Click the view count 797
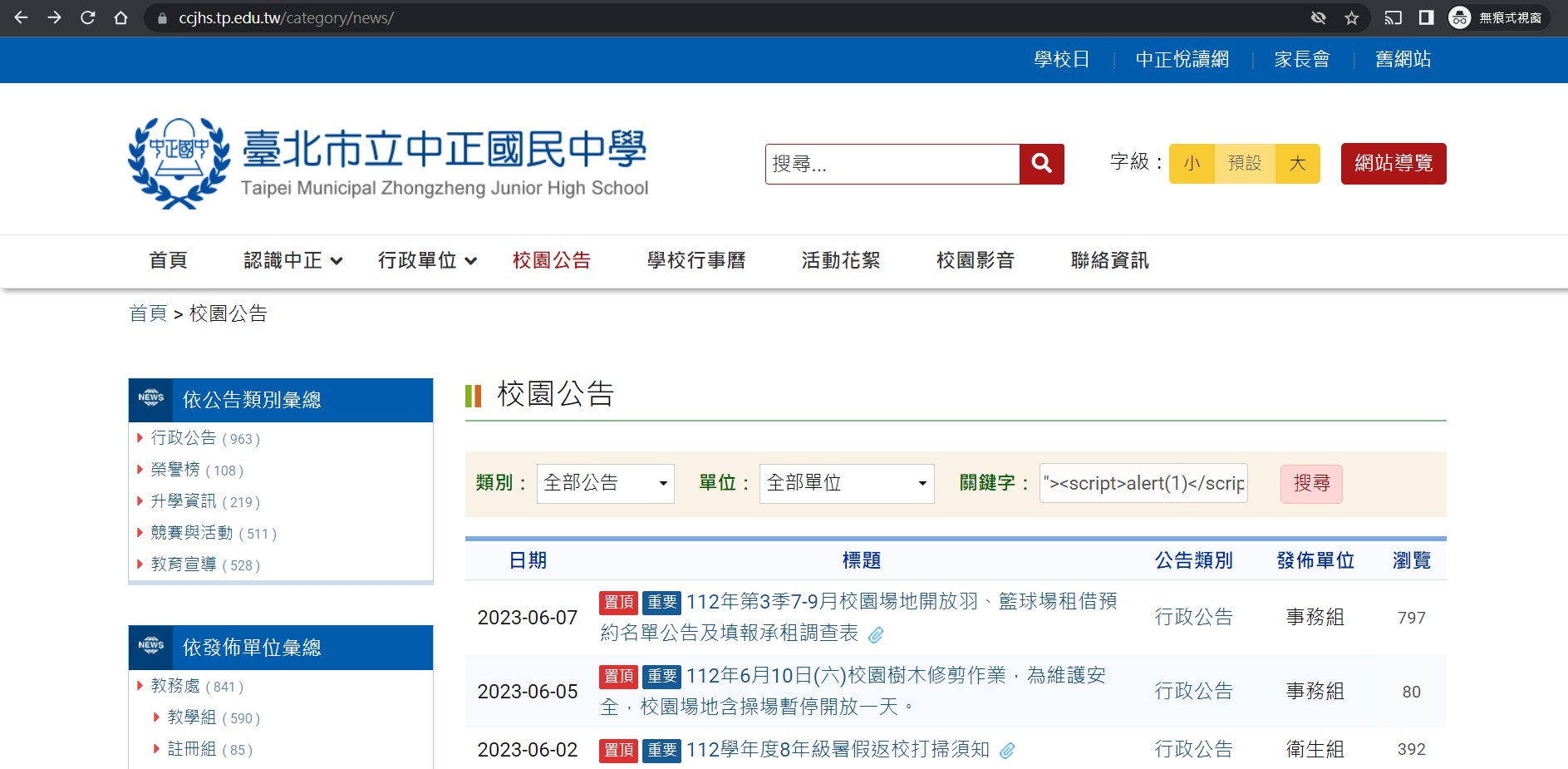The height and width of the screenshot is (769, 1568). coord(1412,618)
